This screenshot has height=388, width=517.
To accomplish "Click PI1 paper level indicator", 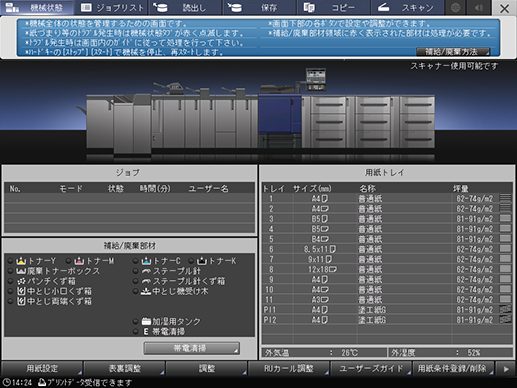I will (505, 309).
